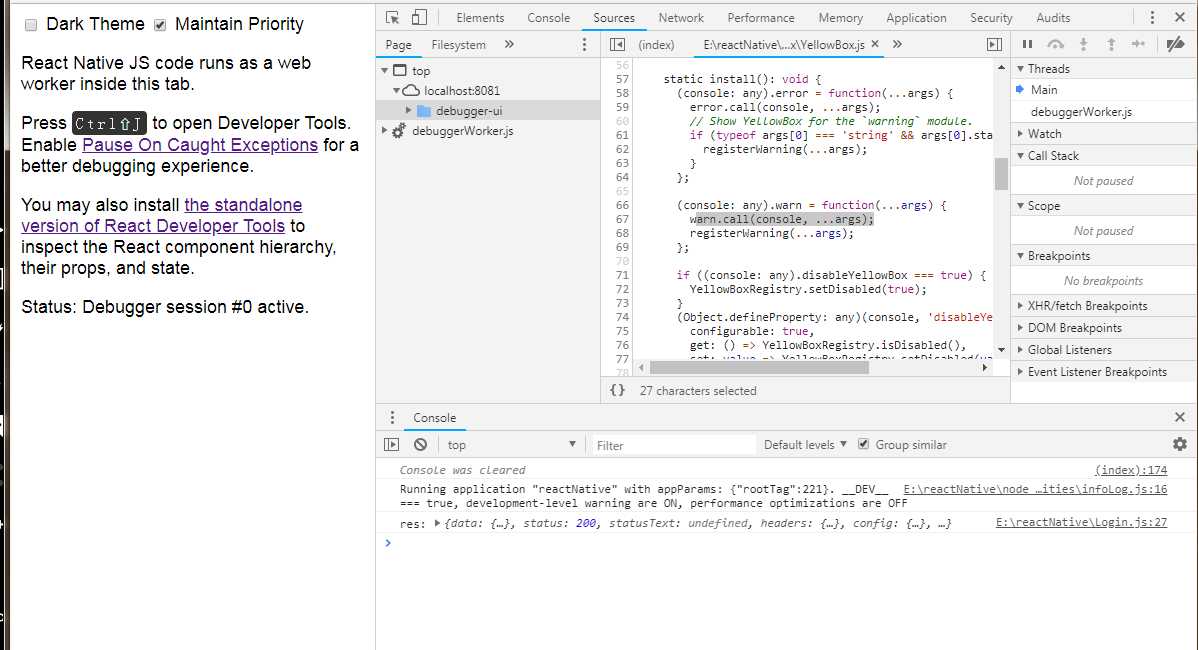Expand the debugger-ui folder
Screen dimensions: 1198x650
[x=408, y=111]
